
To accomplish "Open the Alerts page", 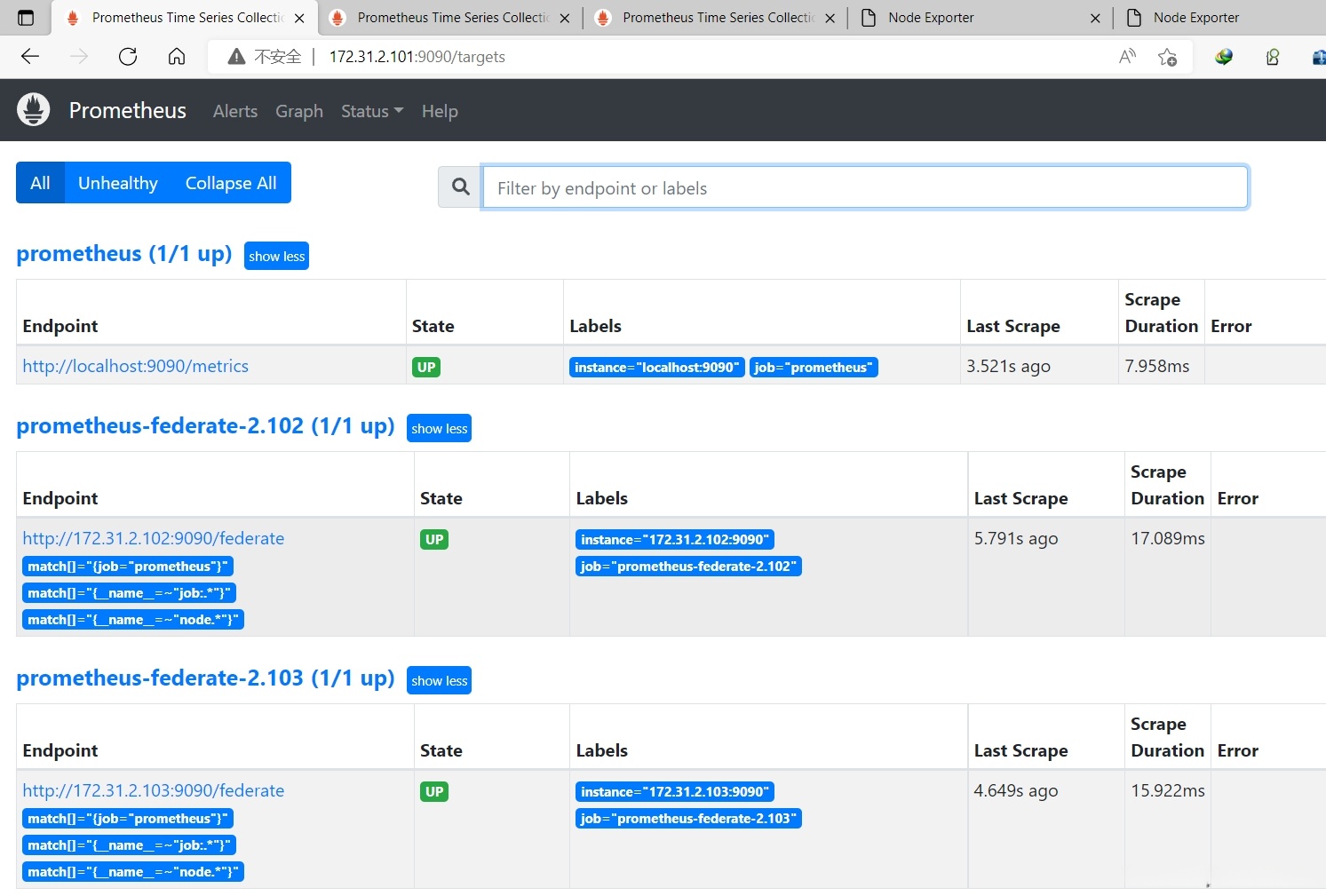I will [x=235, y=111].
